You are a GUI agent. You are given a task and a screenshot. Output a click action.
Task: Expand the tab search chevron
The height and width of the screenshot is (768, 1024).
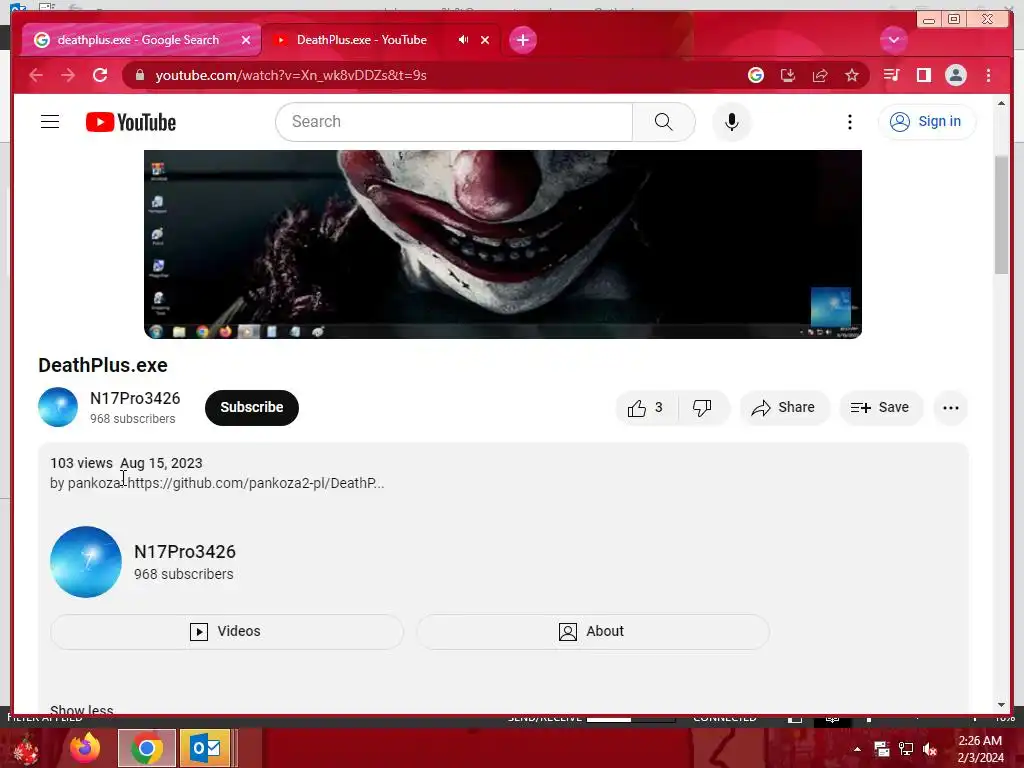(893, 40)
